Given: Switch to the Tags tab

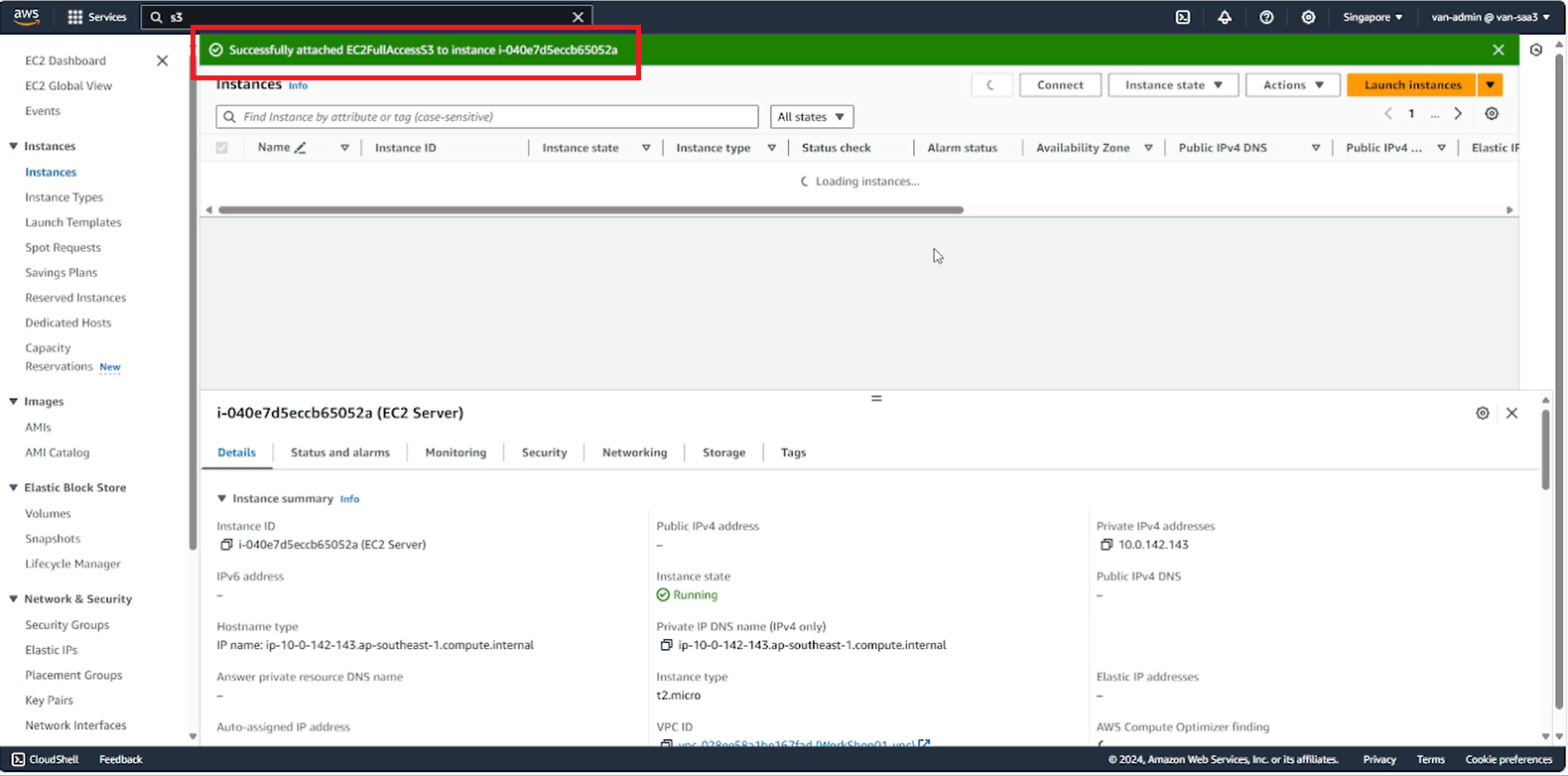Looking at the screenshot, I should pos(793,453).
